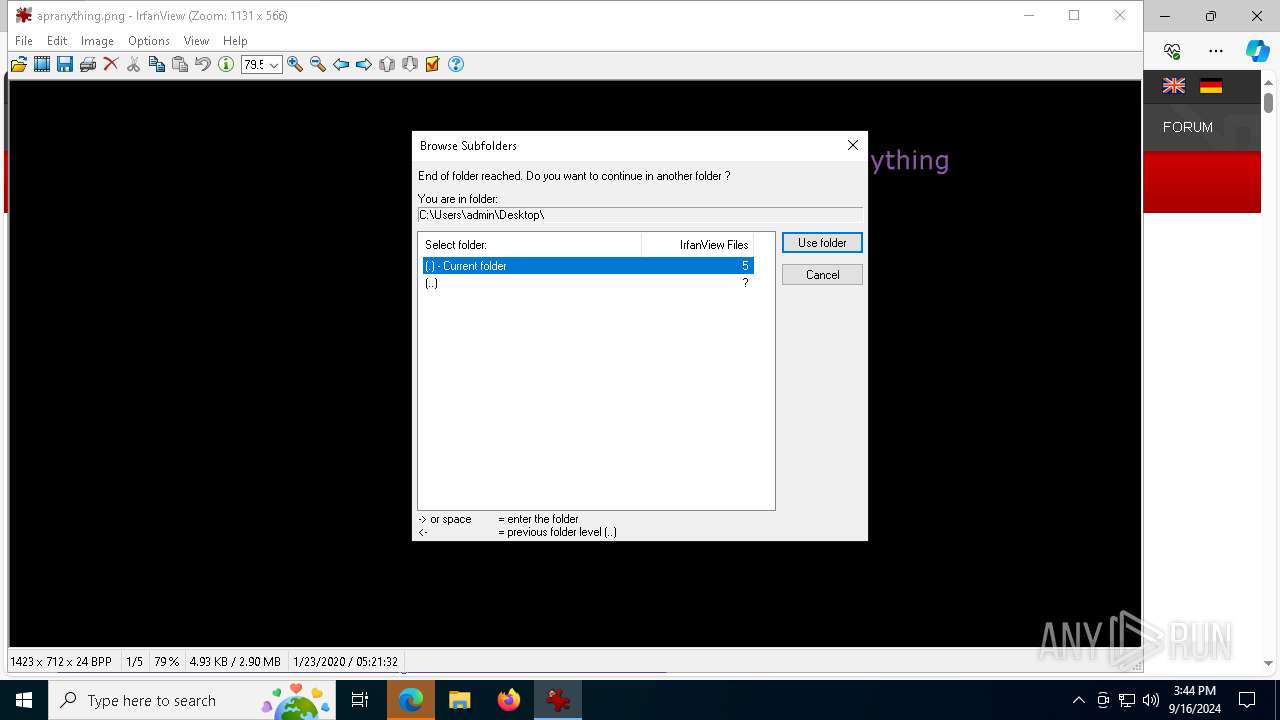
Task: Click the 'Select folder:' column header
Action: [530, 245]
